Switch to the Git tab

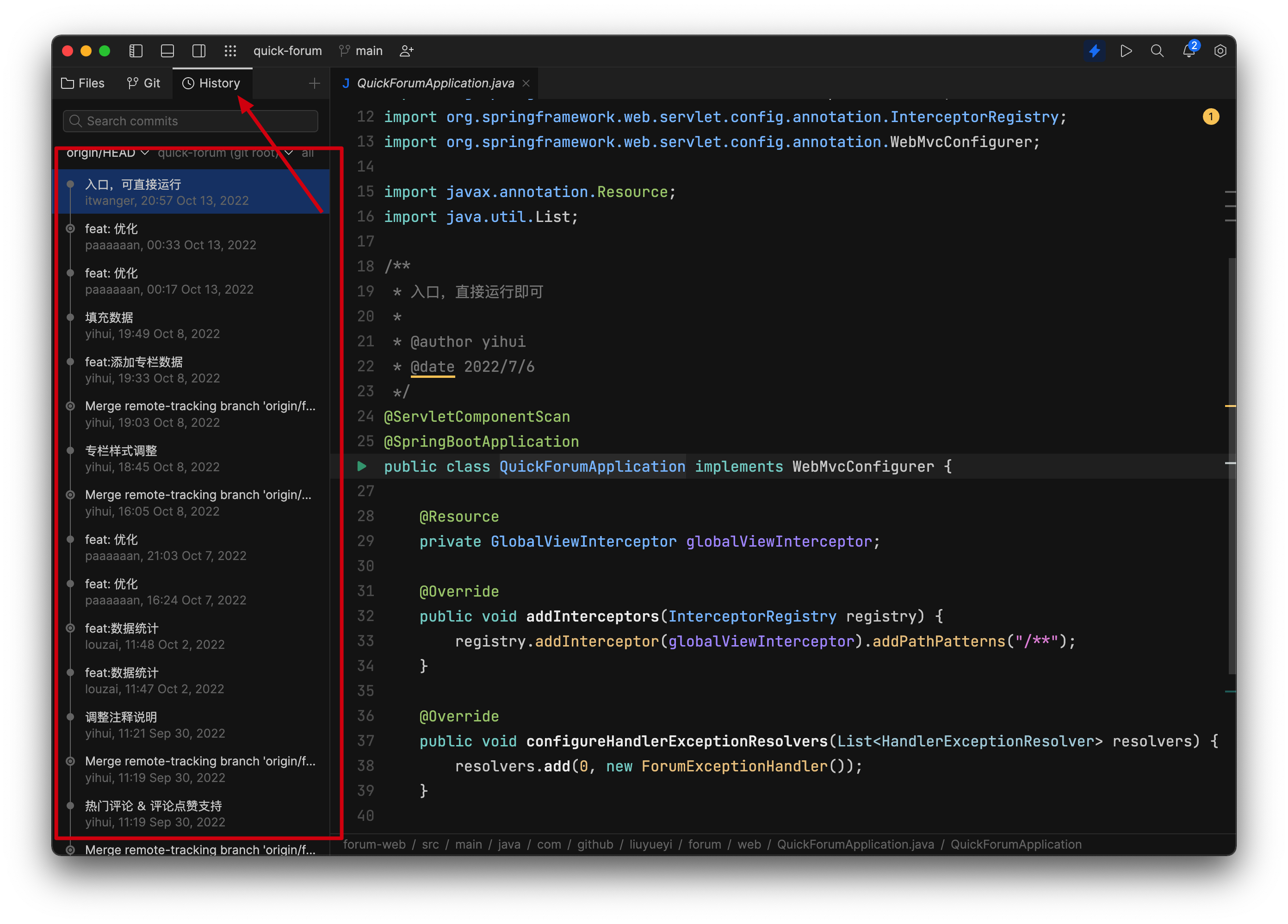point(144,83)
